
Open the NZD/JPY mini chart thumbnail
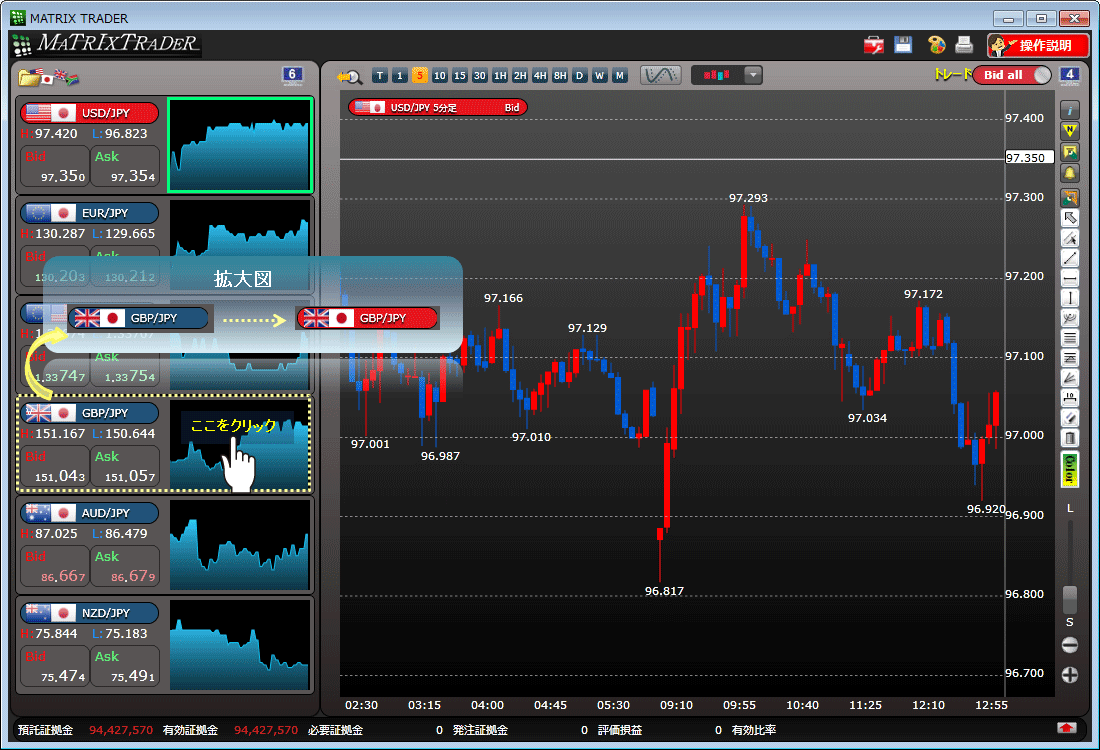pyautogui.click(x=240, y=645)
